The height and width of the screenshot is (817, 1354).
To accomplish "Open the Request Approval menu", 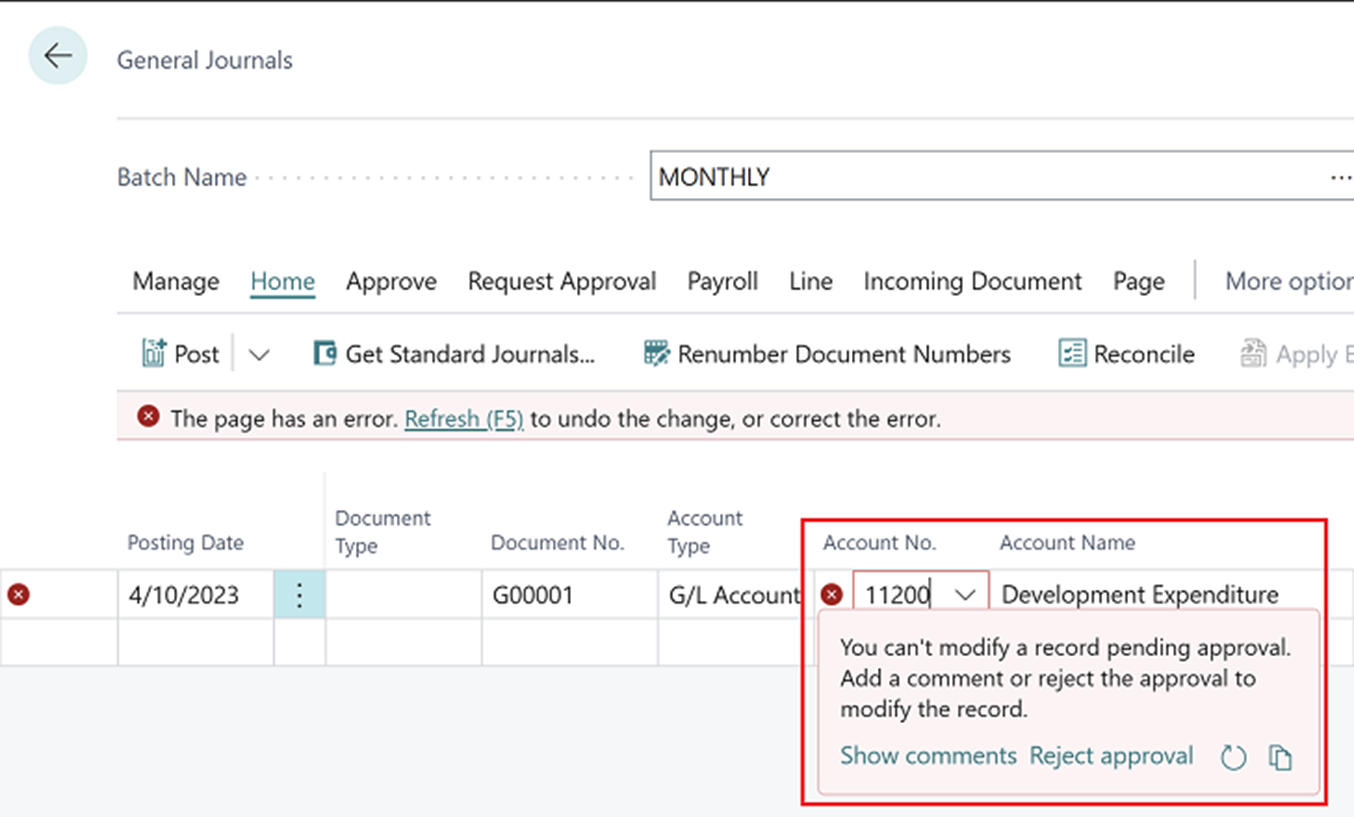I will point(561,282).
